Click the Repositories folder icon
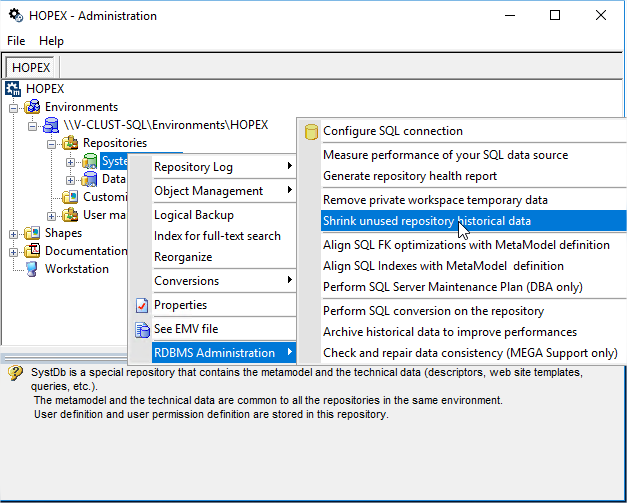 point(70,143)
